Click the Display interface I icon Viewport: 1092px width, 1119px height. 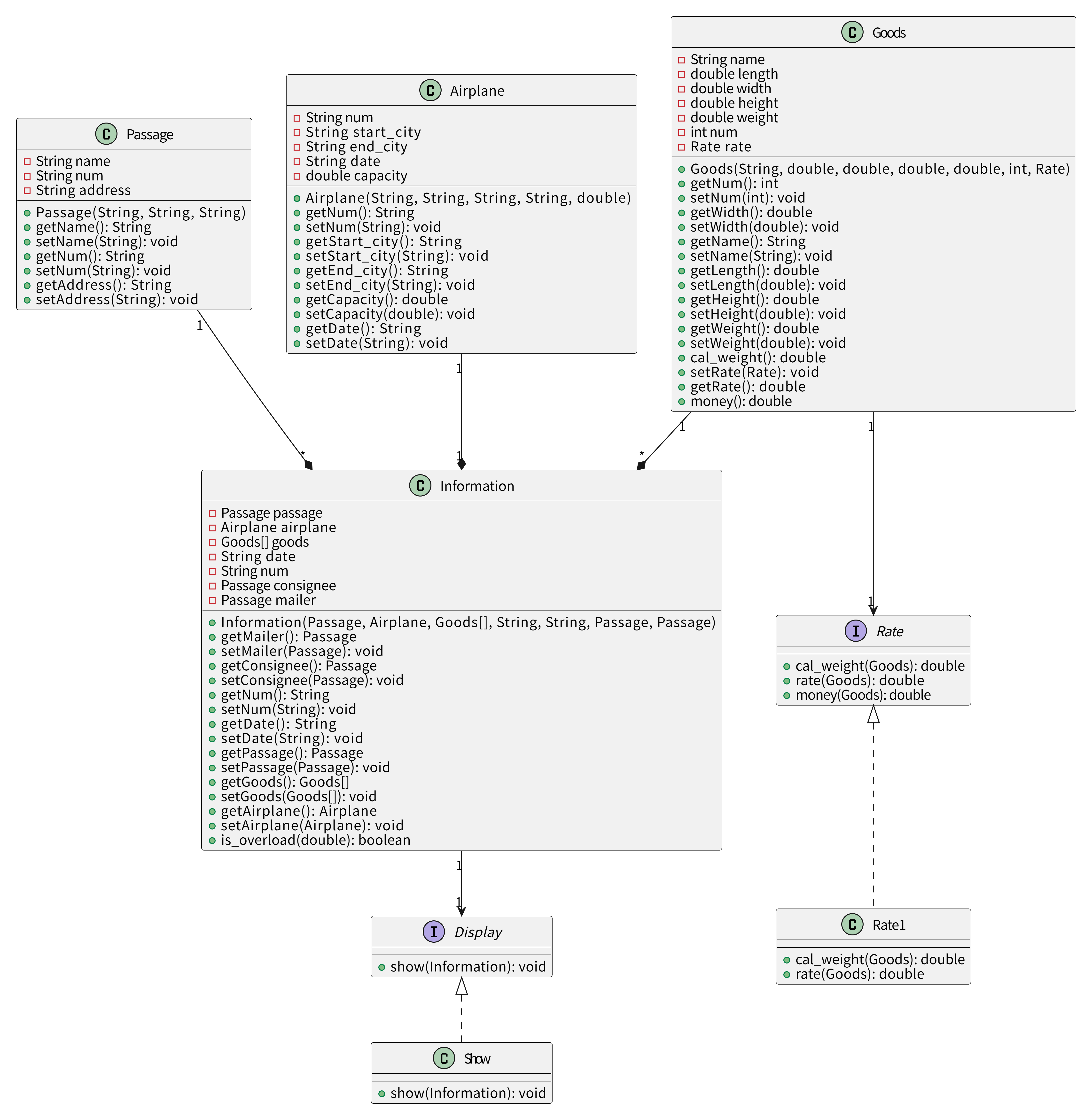pyautogui.click(x=434, y=932)
